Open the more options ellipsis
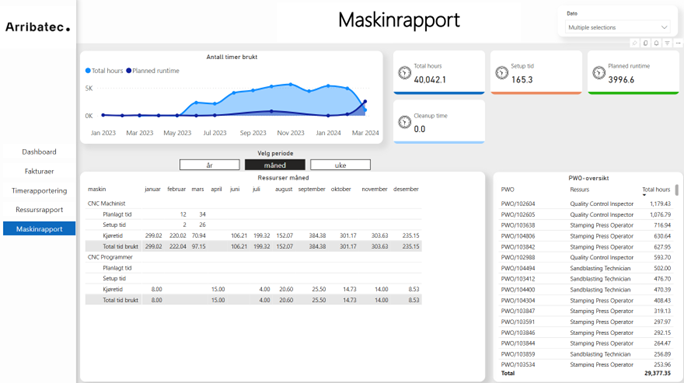This screenshot has width=684, height=383. (678, 43)
